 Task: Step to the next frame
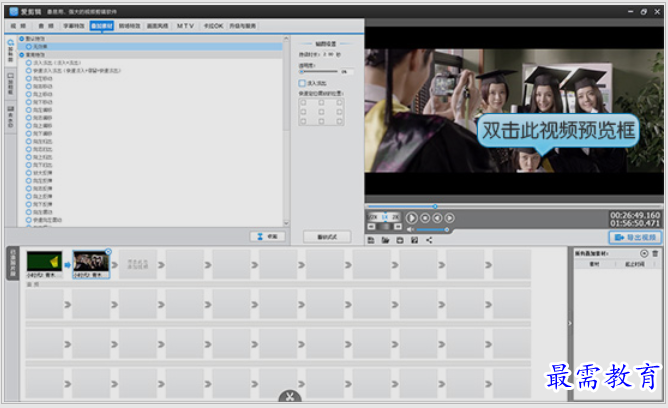point(450,218)
